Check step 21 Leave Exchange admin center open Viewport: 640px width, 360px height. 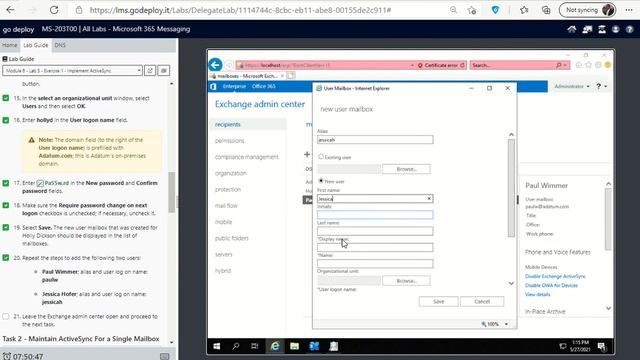(x=6, y=316)
